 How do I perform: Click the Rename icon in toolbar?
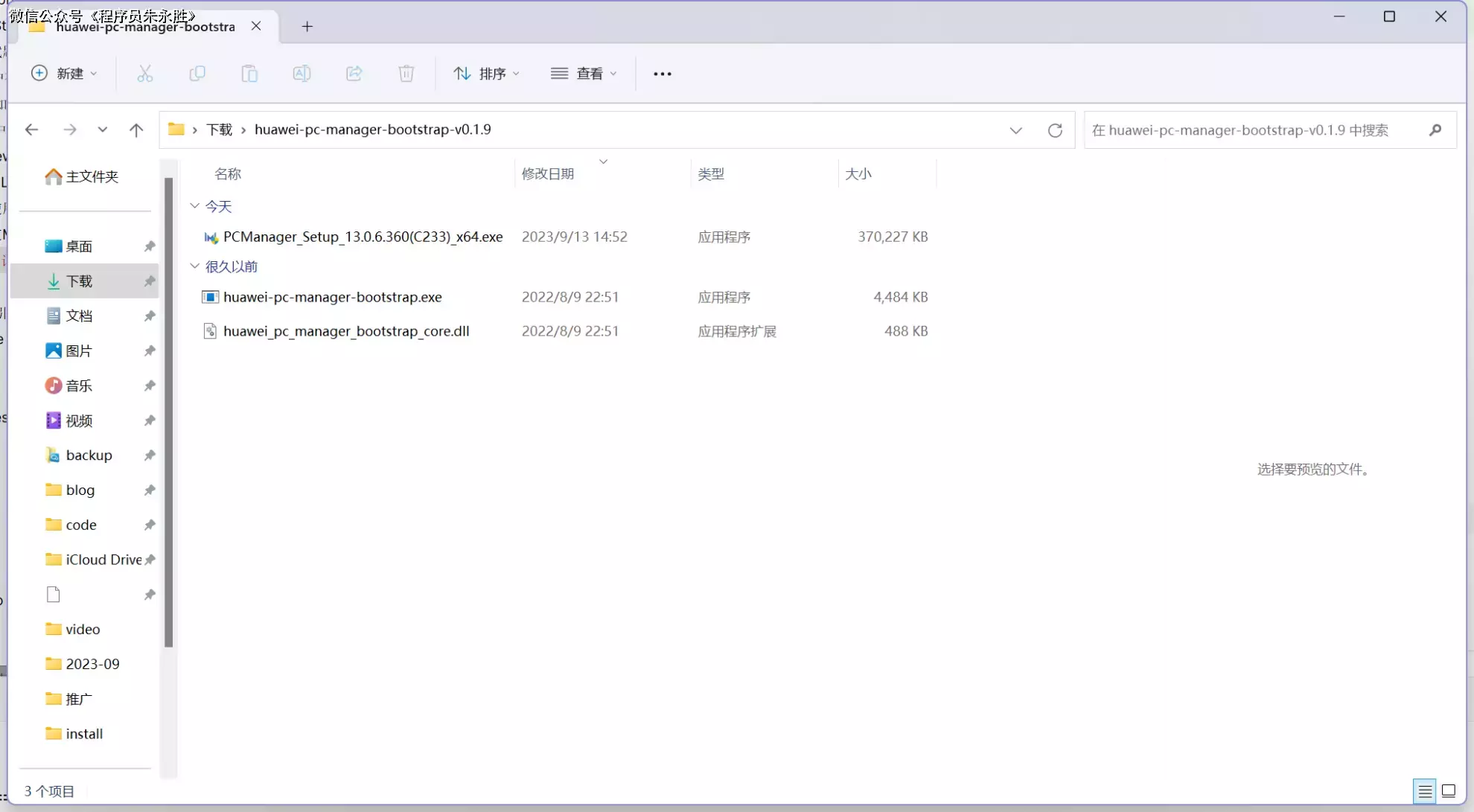pyautogui.click(x=301, y=74)
